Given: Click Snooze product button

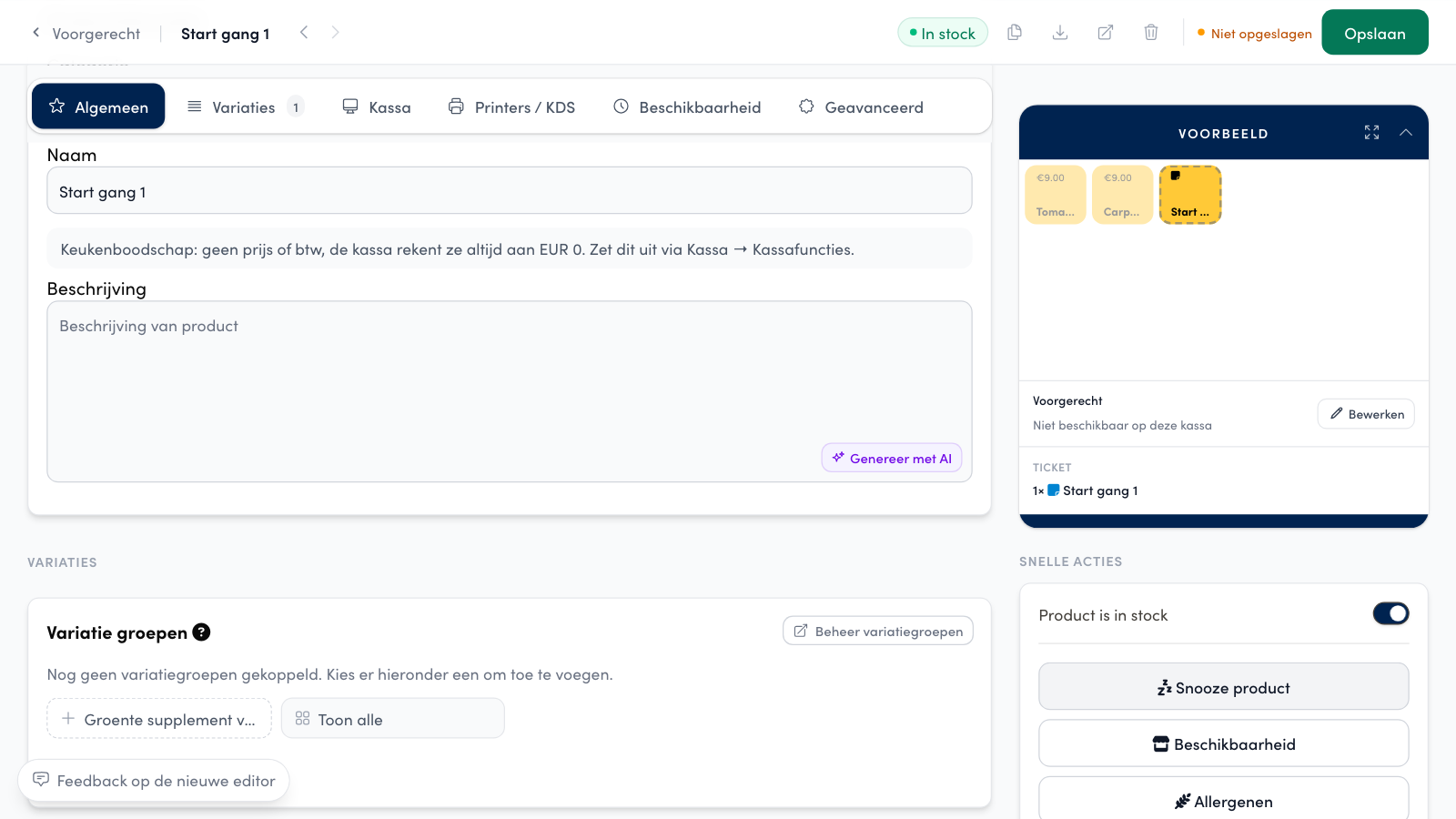Looking at the screenshot, I should click(x=1224, y=687).
